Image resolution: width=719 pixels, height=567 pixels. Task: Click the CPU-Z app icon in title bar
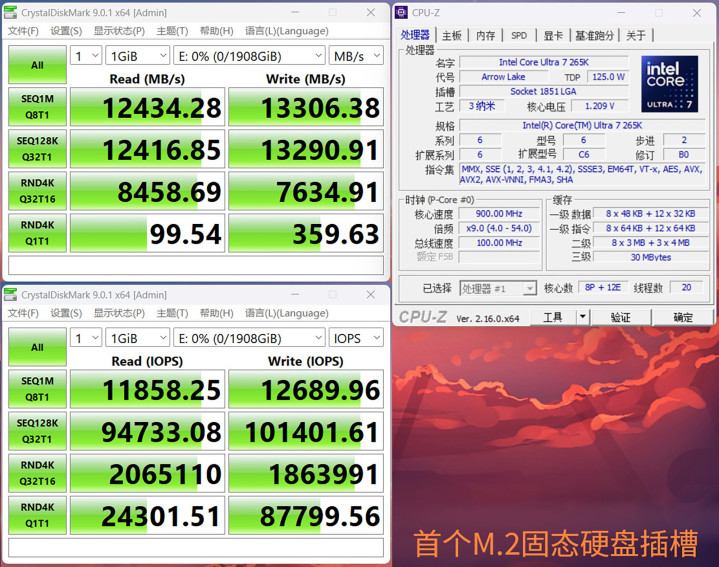[x=401, y=12]
